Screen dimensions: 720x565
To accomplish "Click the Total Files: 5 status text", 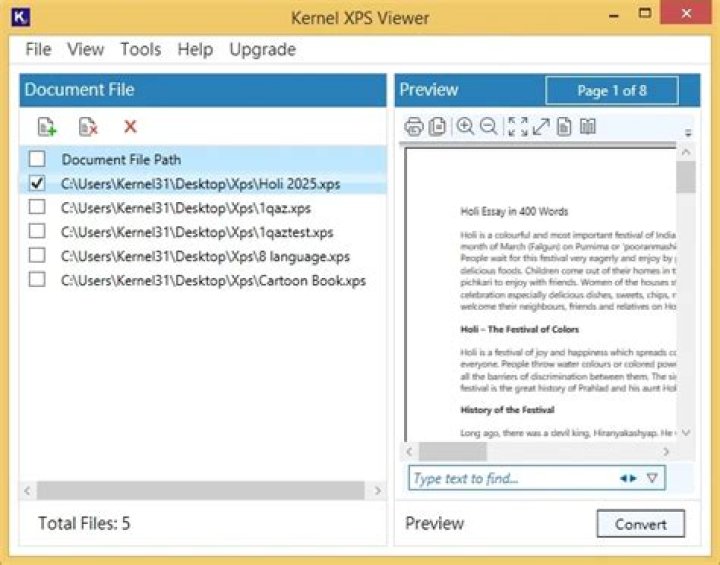I will pyautogui.click(x=84, y=523).
